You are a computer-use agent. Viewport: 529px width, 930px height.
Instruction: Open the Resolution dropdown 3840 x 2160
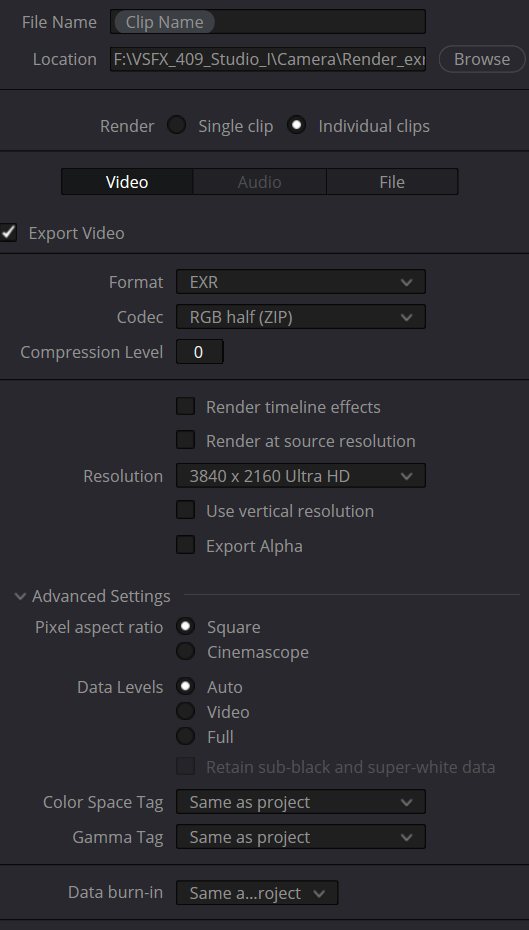301,476
